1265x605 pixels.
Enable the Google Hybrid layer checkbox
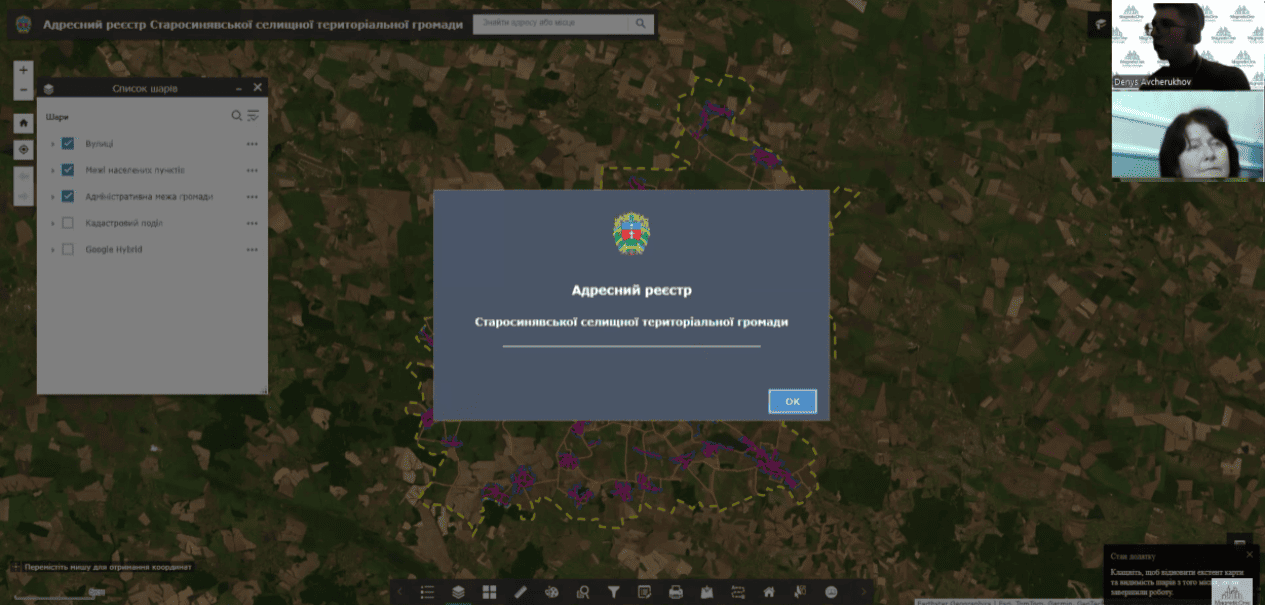tap(68, 250)
